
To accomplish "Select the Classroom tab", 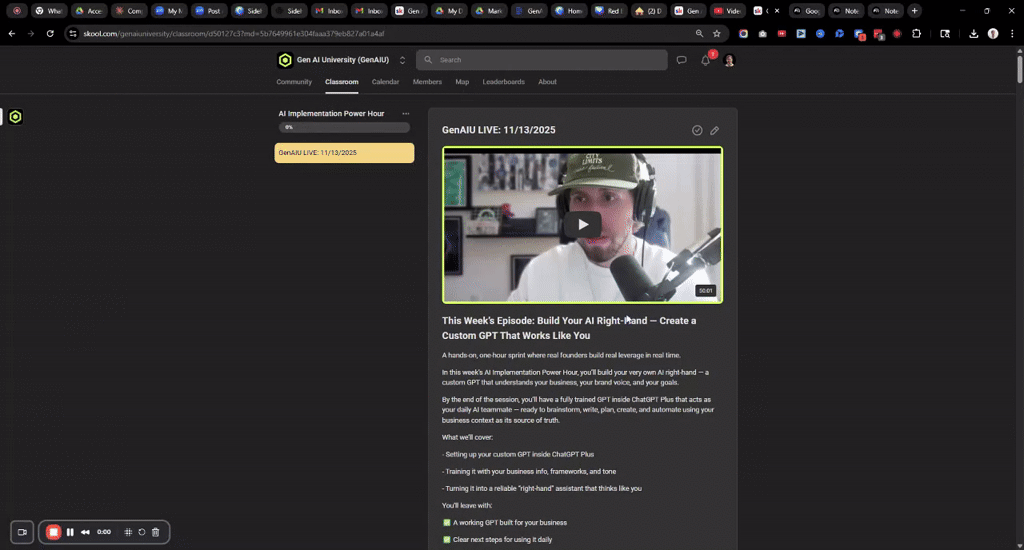I will coord(342,82).
